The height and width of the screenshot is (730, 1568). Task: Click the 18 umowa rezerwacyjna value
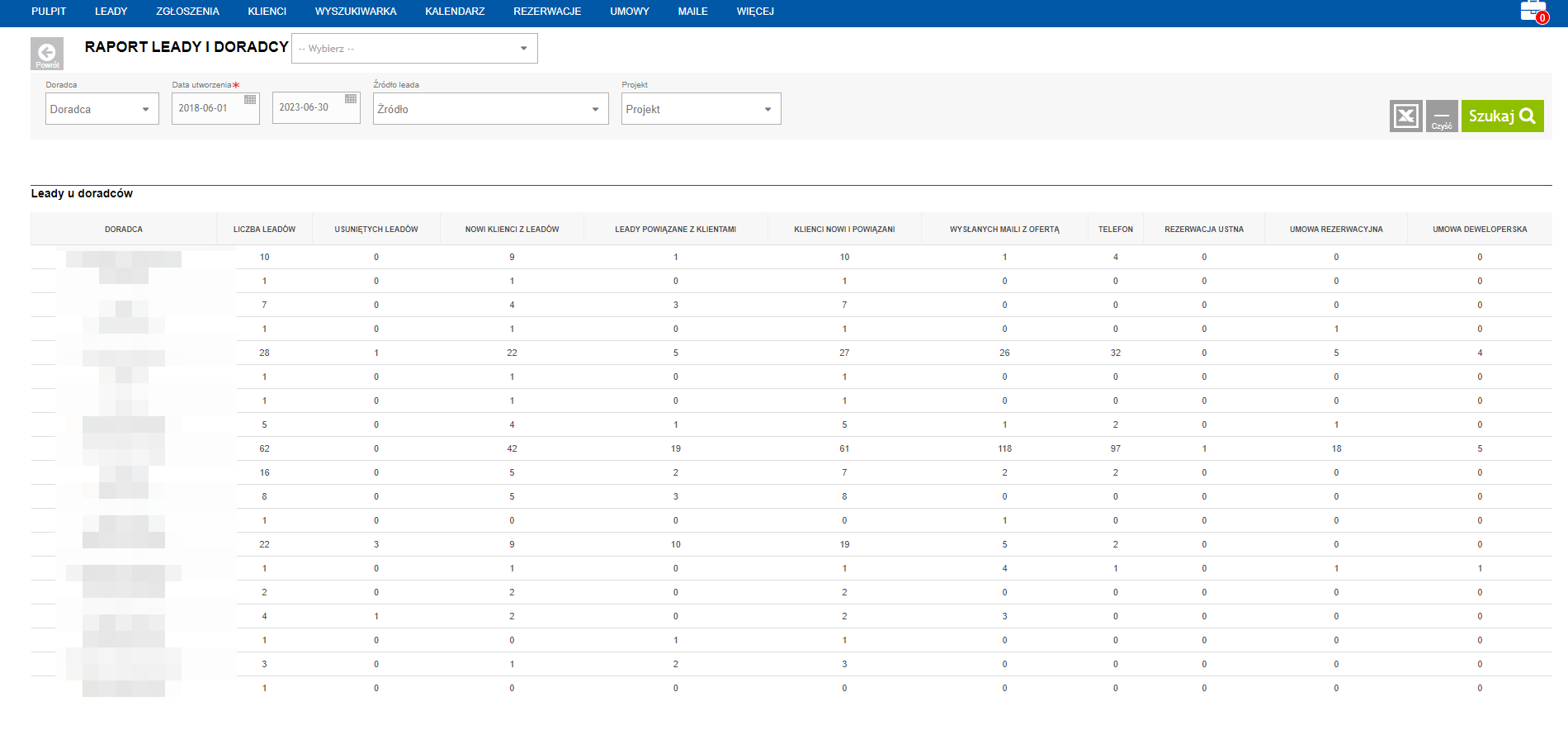point(1336,449)
